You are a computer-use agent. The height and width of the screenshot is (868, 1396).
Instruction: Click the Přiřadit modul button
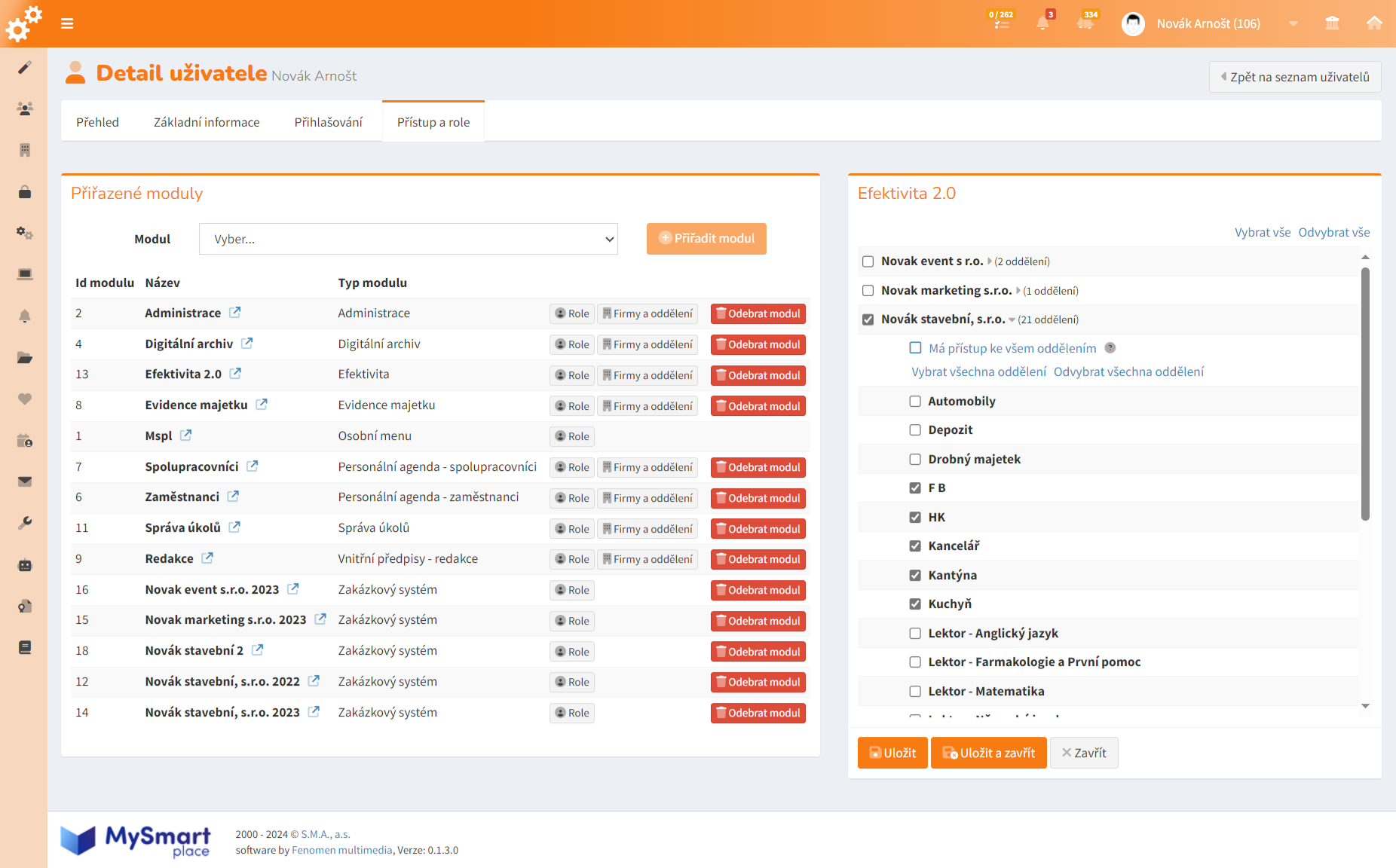click(706, 239)
